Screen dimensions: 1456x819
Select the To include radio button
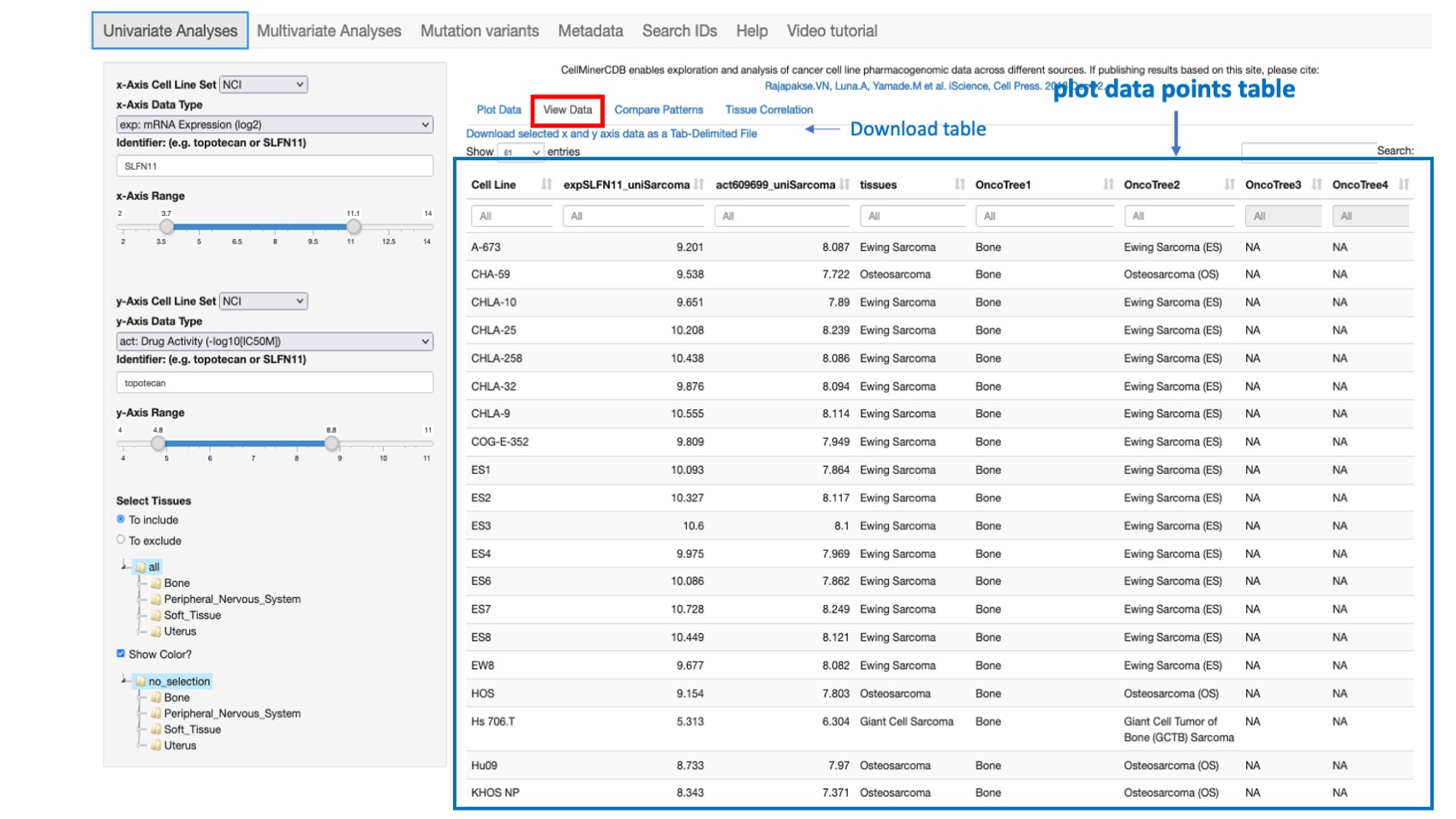click(x=120, y=519)
